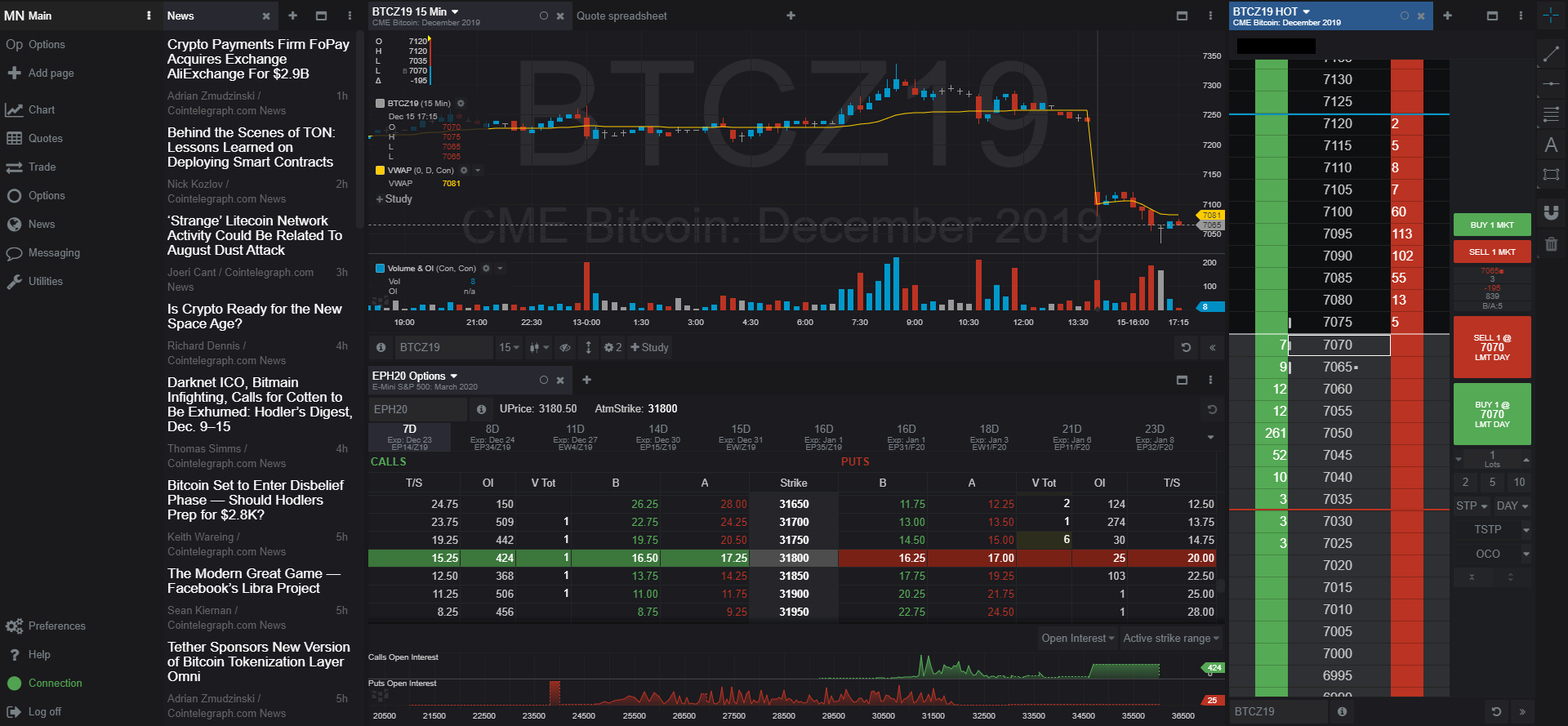The height and width of the screenshot is (726, 1568).
Task: Select the Fibonacci levels drawing tool
Action: click(1550, 114)
